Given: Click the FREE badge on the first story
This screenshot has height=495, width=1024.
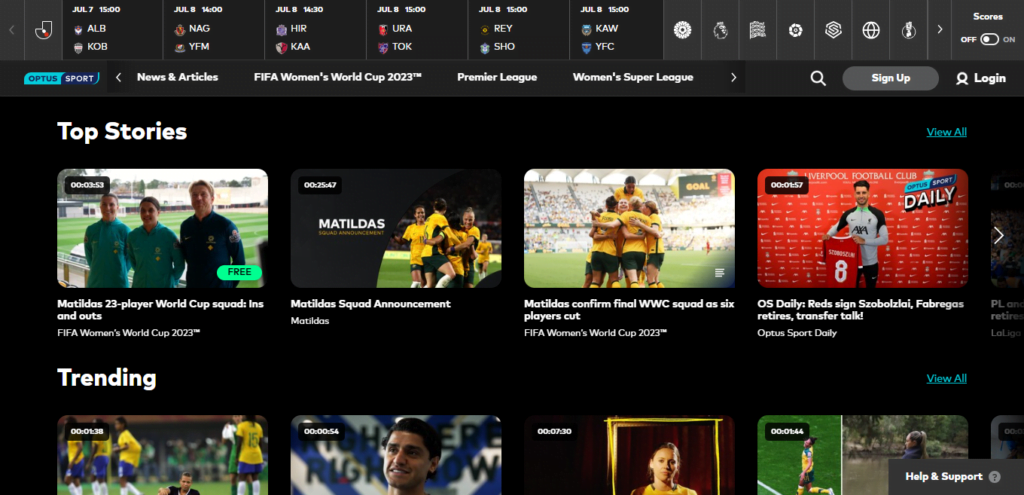Looking at the screenshot, I should (x=239, y=272).
